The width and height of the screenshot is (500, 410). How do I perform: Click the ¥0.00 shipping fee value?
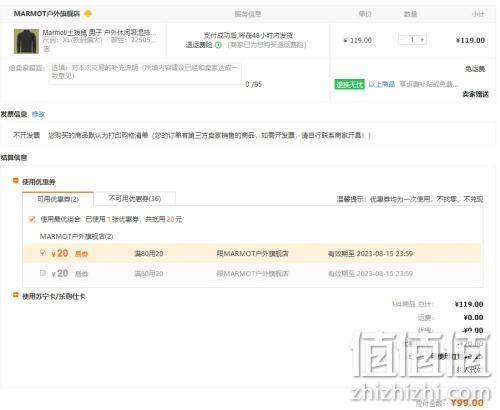click(x=473, y=317)
